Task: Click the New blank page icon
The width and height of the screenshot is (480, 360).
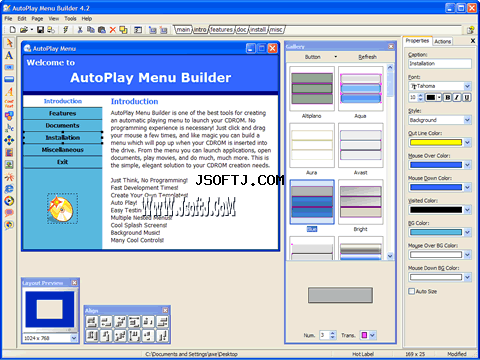Action: pyautogui.click(x=12, y=30)
